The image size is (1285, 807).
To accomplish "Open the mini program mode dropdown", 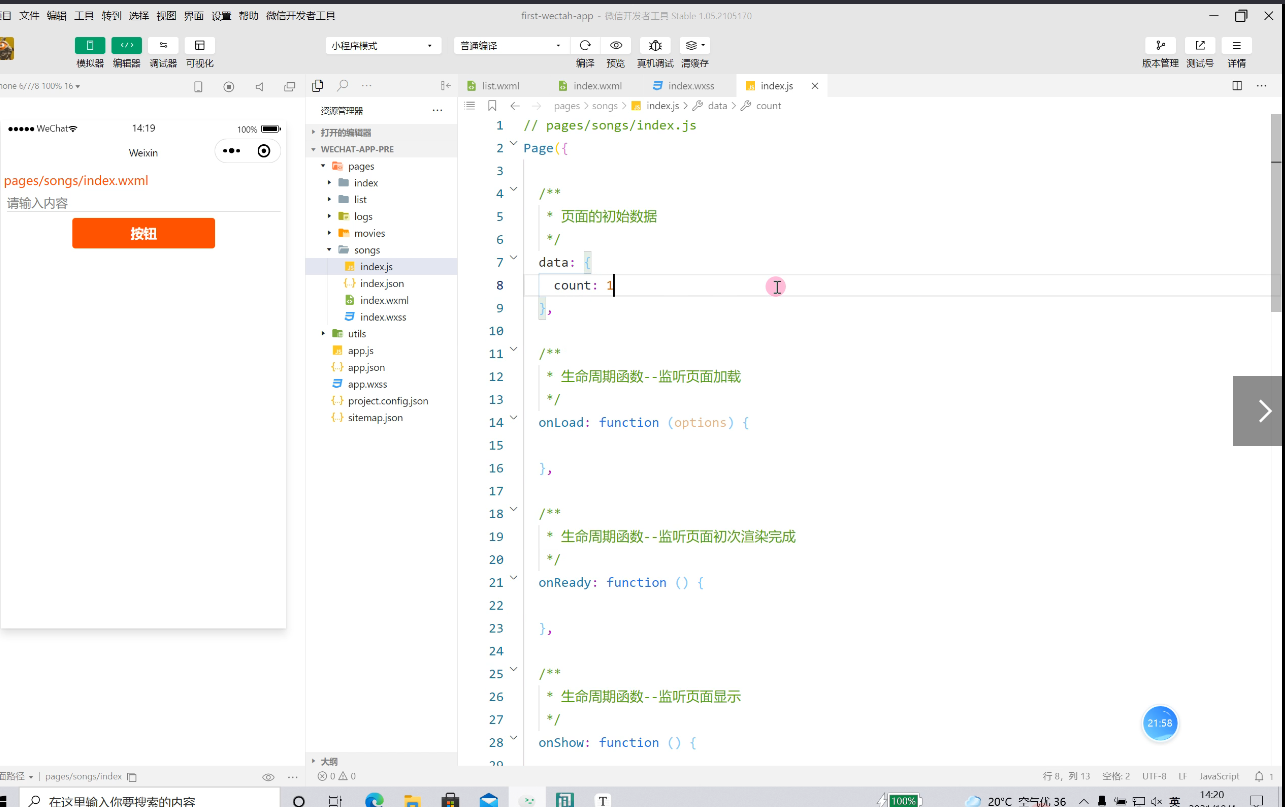I will click(384, 46).
